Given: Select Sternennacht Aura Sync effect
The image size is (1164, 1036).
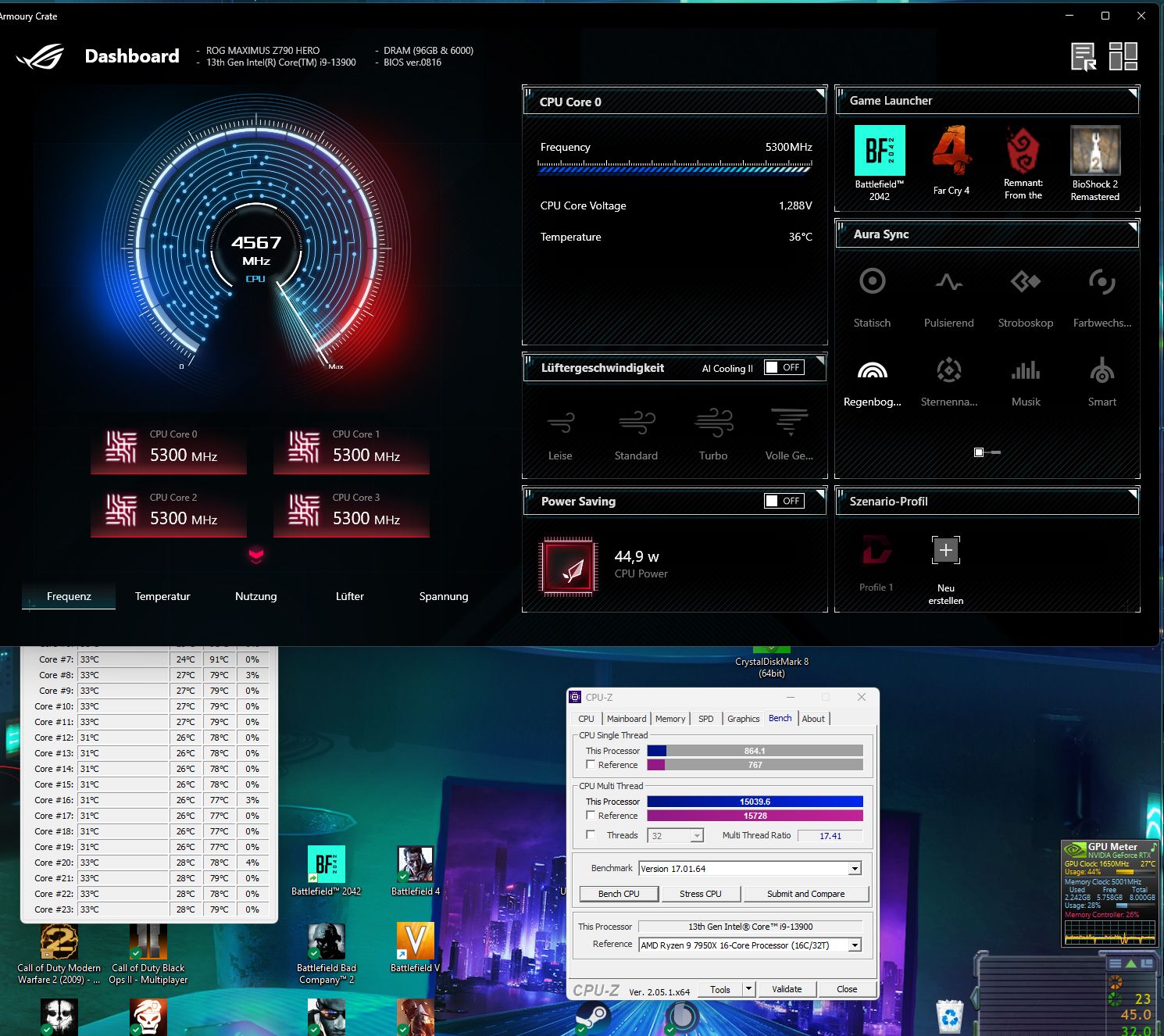Looking at the screenshot, I should pyautogui.click(x=949, y=370).
